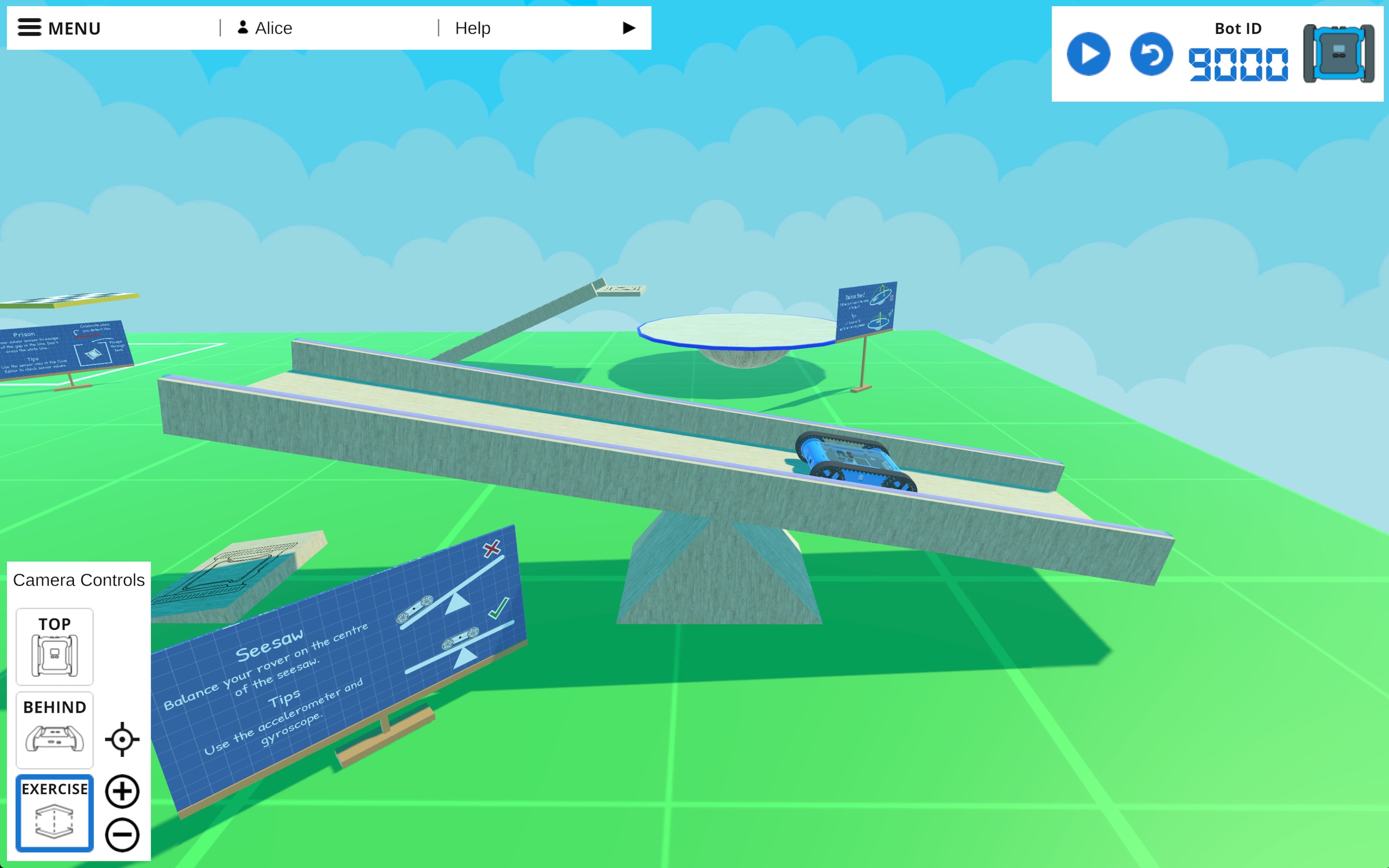Click the camera recenter crosshair icon

click(122, 739)
